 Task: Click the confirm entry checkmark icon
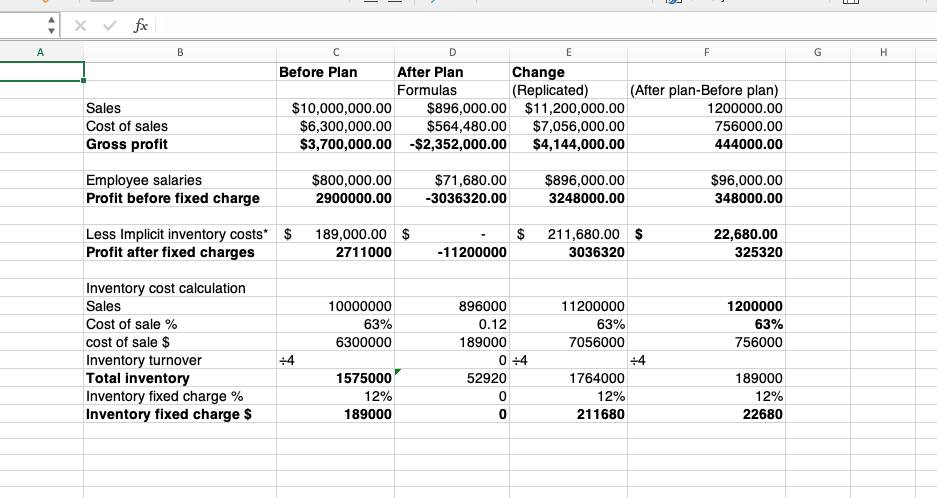pyautogui.click(x=110, y=26)
